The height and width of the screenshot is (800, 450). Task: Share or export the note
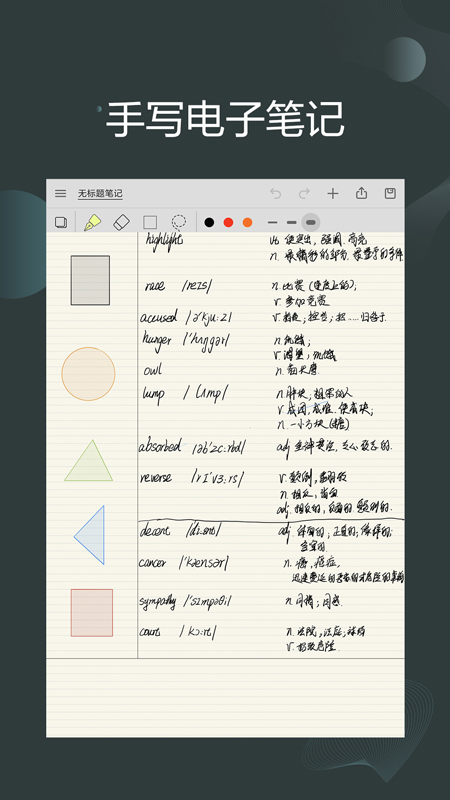(x=361, y=193)
